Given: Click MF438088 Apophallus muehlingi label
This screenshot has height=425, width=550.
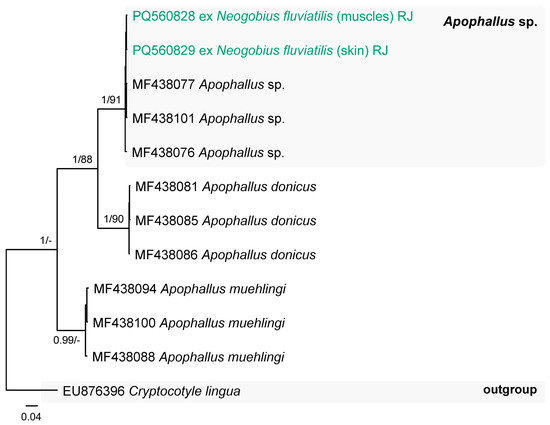Looking at the screenshot, I should point(188,357).
